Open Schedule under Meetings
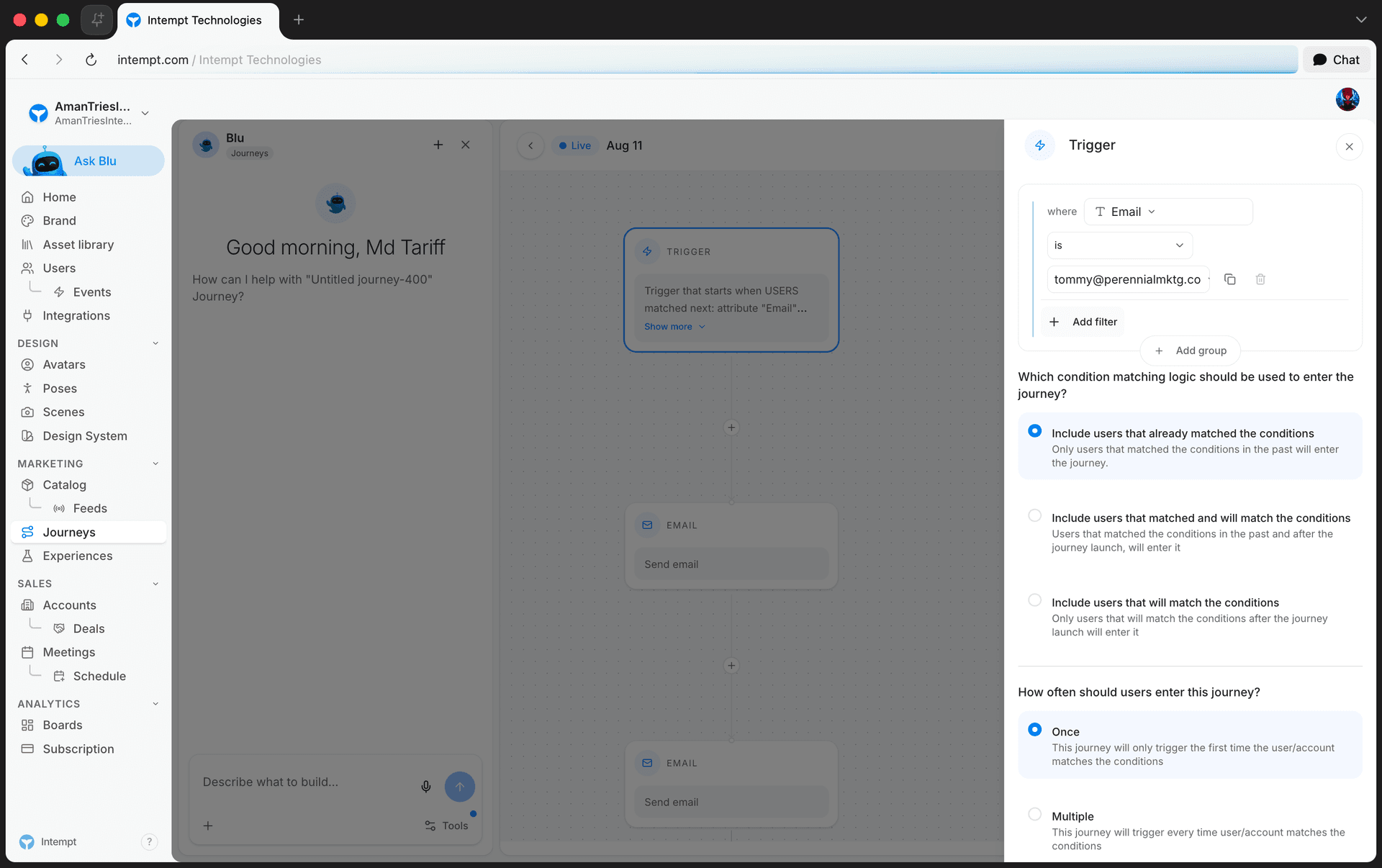 pos(99,677)
